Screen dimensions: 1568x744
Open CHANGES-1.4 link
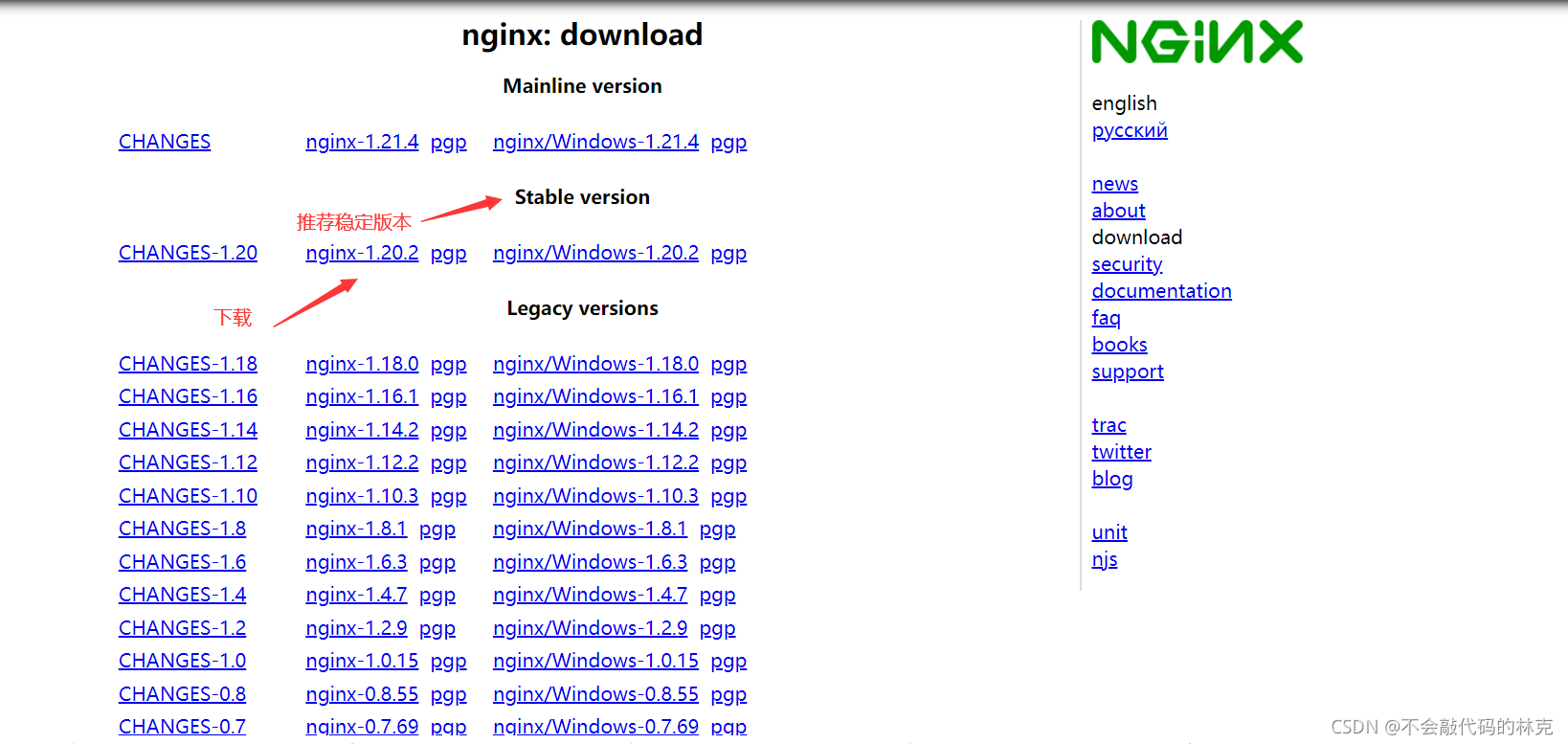(182, 595)
